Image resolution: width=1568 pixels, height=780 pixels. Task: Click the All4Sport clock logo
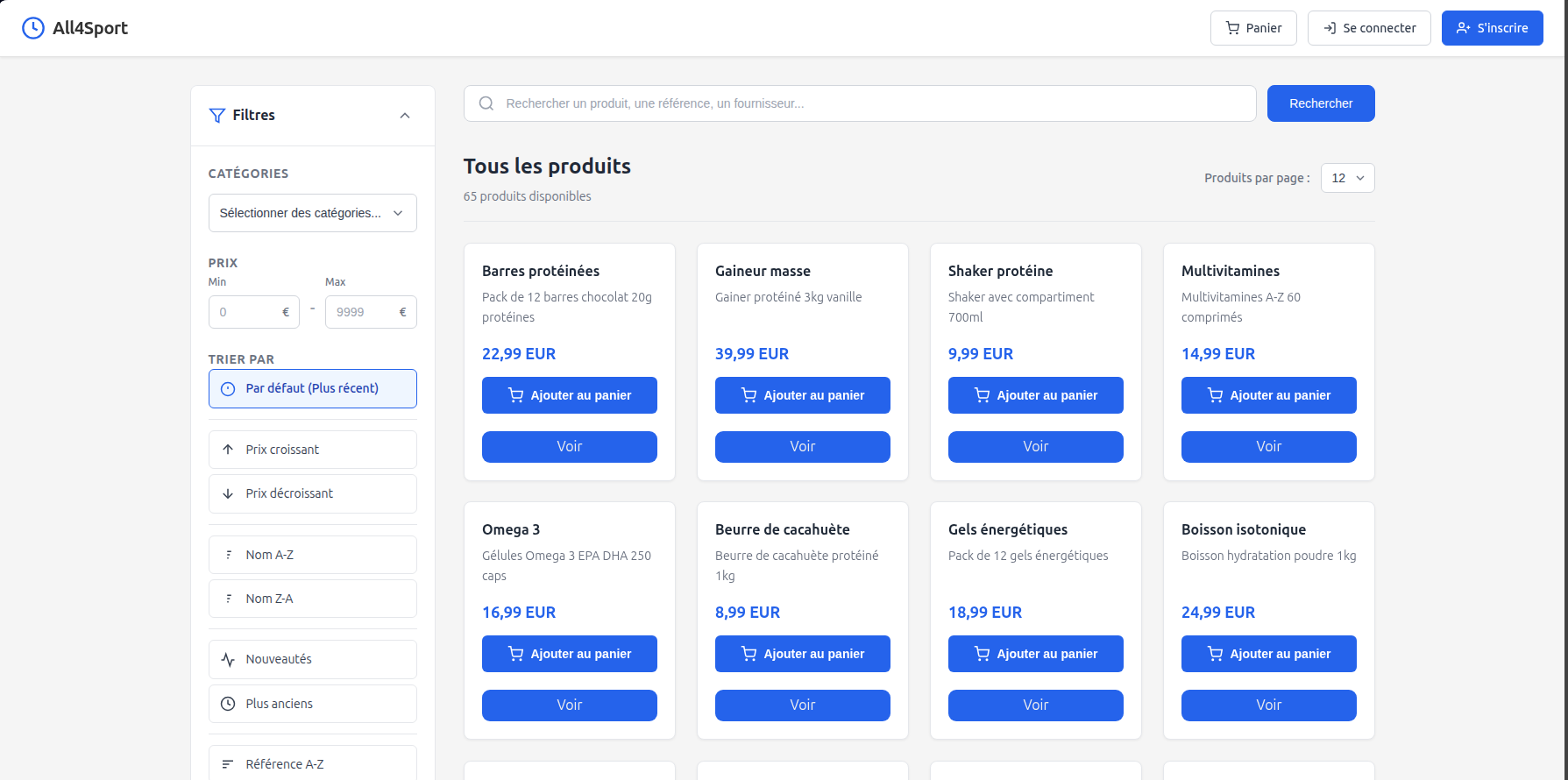(x=33, y=27)
